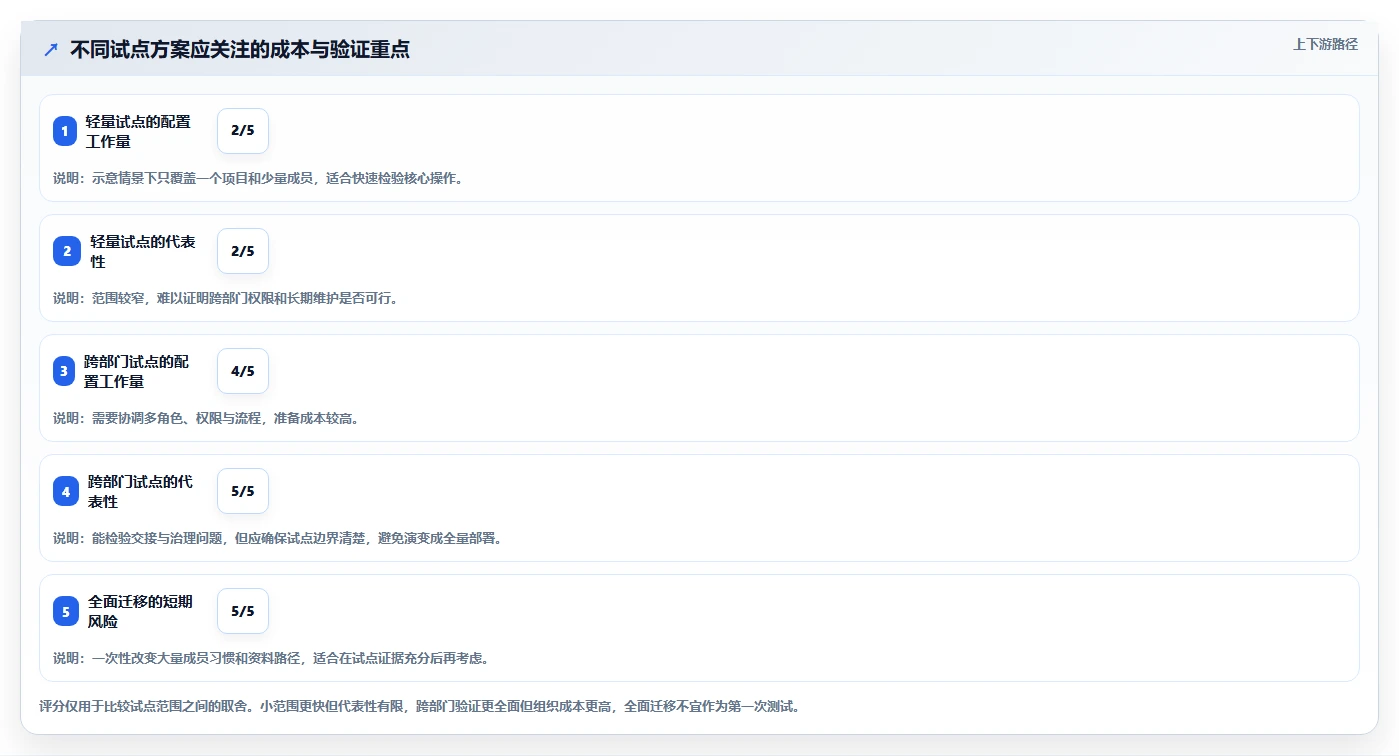Select the title 轻量试点的代表性
Screen dimensions: 1399x756
[143, 251]
